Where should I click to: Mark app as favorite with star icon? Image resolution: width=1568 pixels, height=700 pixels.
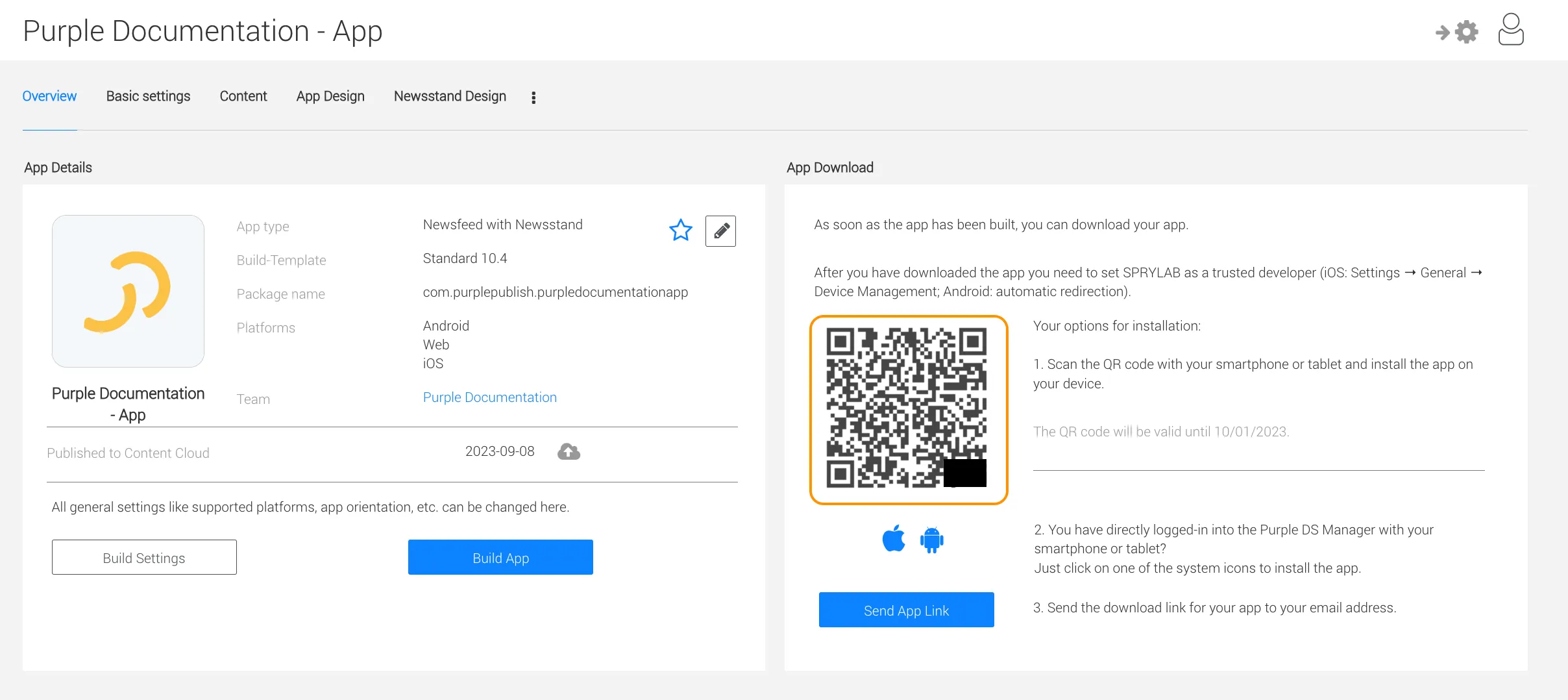[681, 230]
